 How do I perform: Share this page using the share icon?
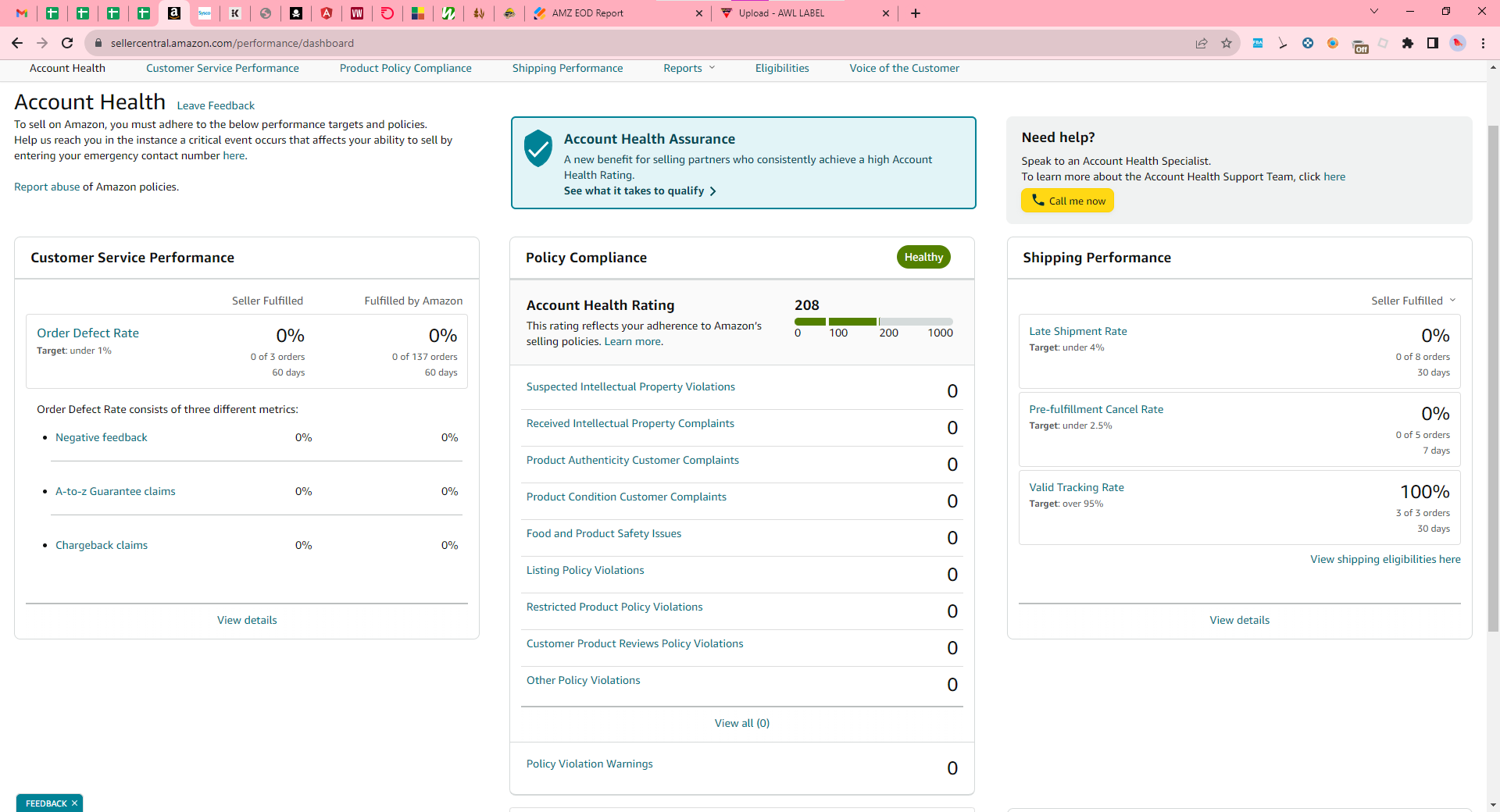click(1202, 43)
